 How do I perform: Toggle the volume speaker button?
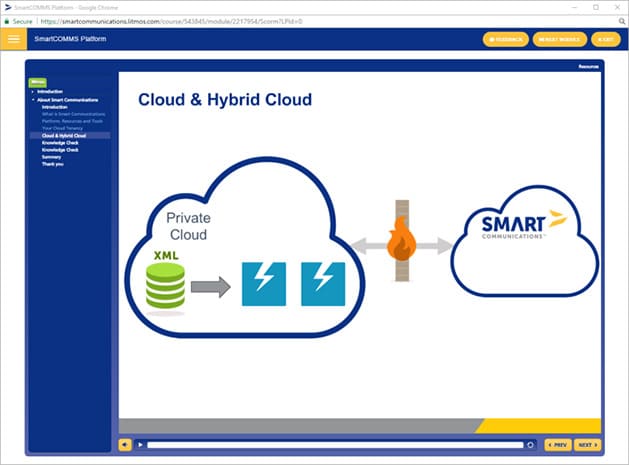(x=125, y=445)
